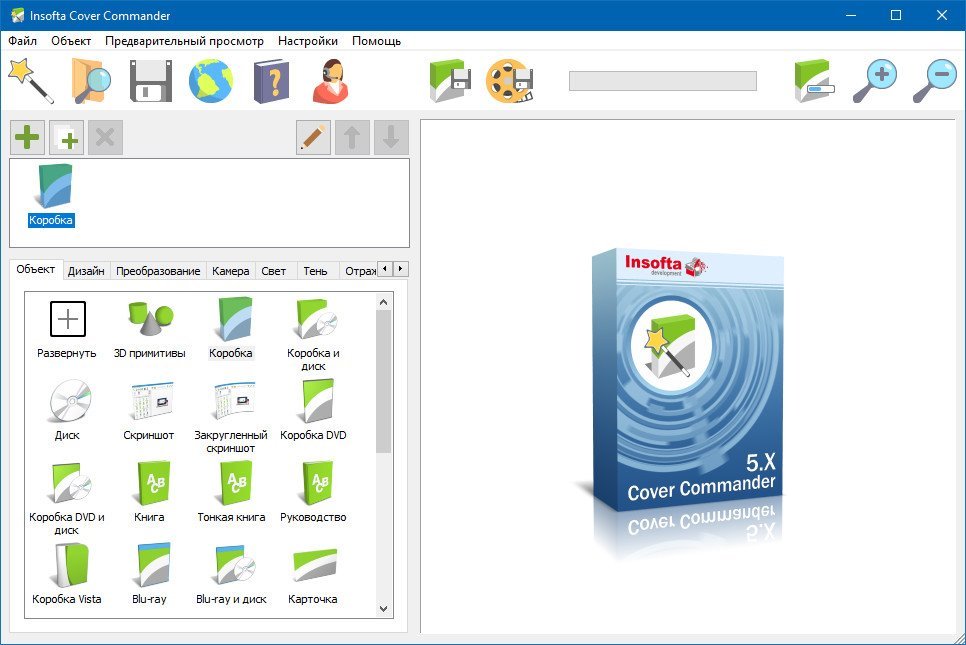The width and height of the screenshot is (966, 645).
Task: Click the toolbar progress bar
Action: pyautogui.click(x=663, y=81)
